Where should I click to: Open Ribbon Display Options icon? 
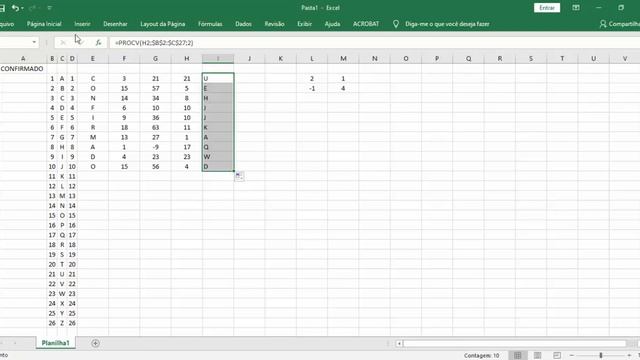click(x=576, y=8)
